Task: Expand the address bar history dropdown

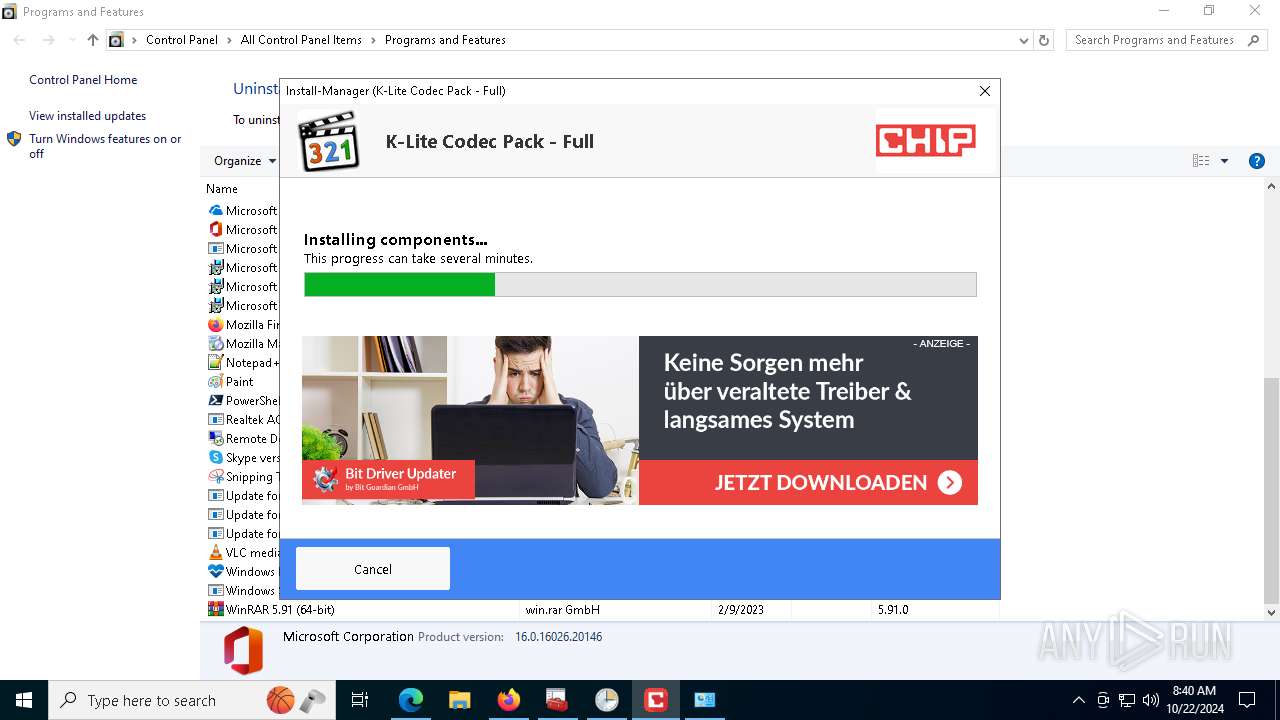Action: pyautogui.click(x=1023, y=41)
